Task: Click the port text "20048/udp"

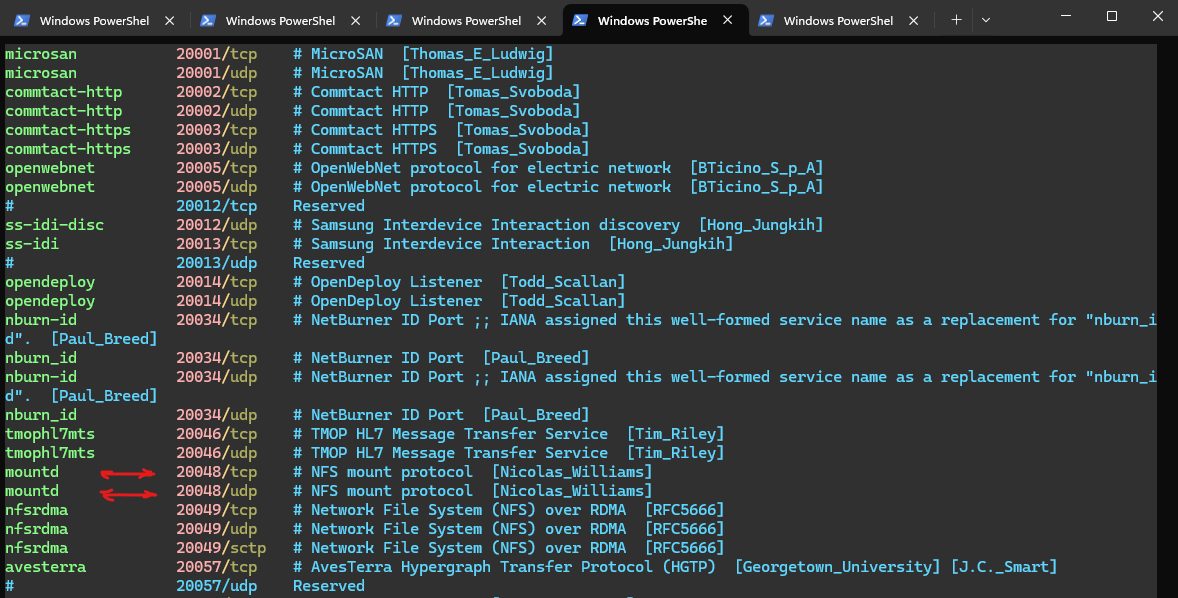Action: pyautogui.click(x=216, y=491)
